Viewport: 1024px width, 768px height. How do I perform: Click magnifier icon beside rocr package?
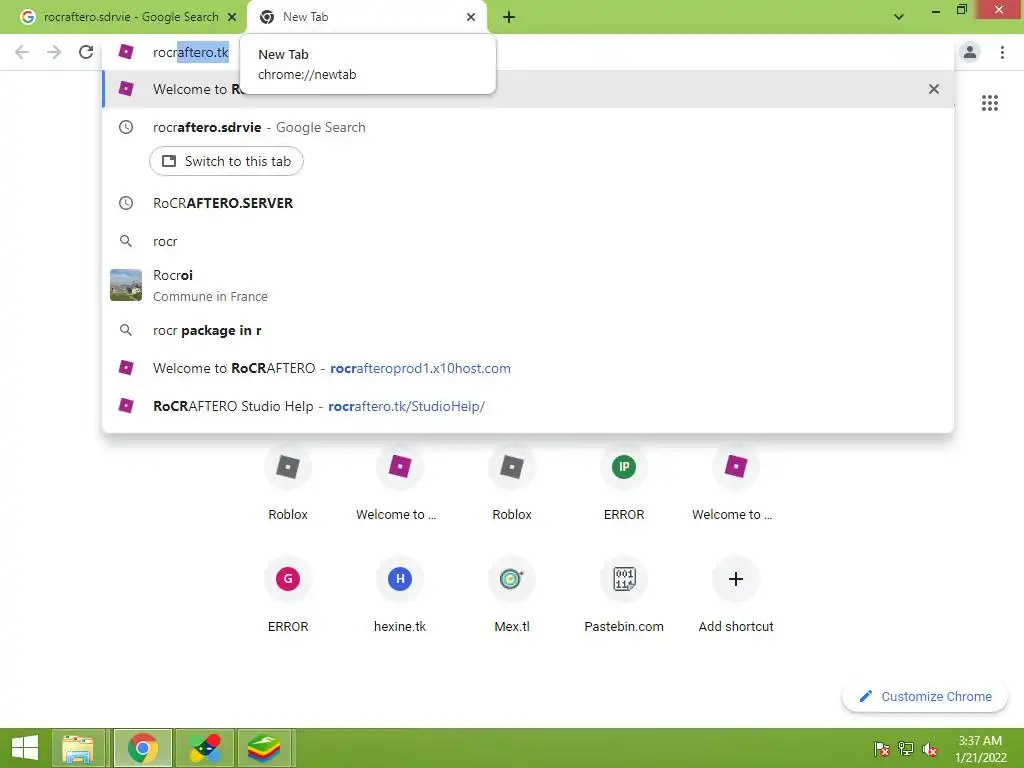[x=126, y=330]
